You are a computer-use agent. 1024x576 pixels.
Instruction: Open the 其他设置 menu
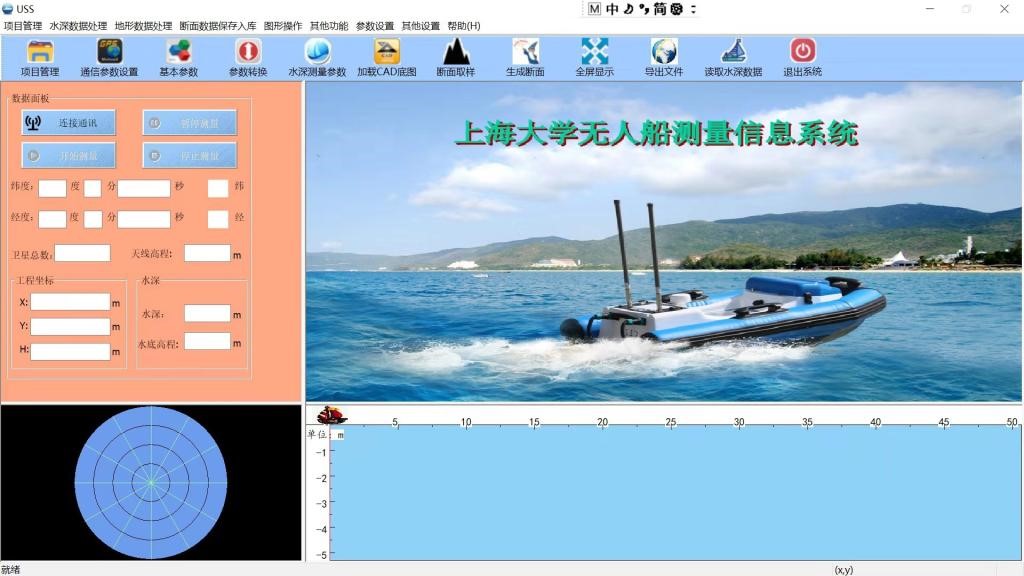(x=421, y=26)
